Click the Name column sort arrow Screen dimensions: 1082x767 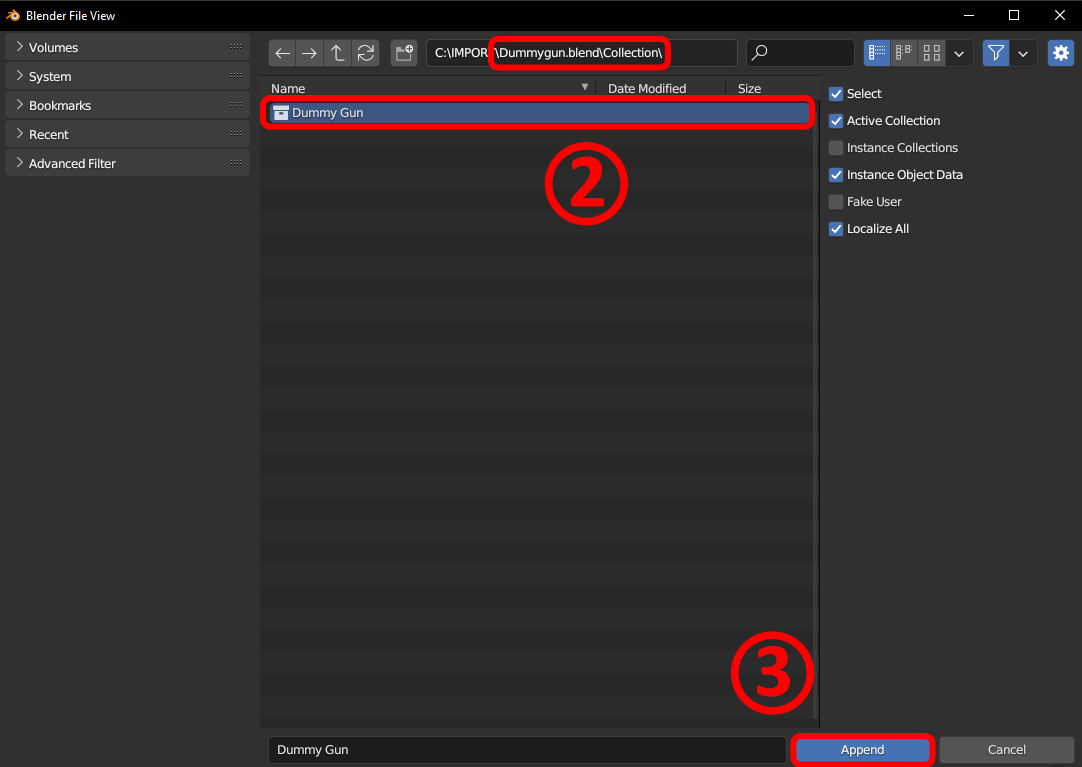[x=584, y=88]
